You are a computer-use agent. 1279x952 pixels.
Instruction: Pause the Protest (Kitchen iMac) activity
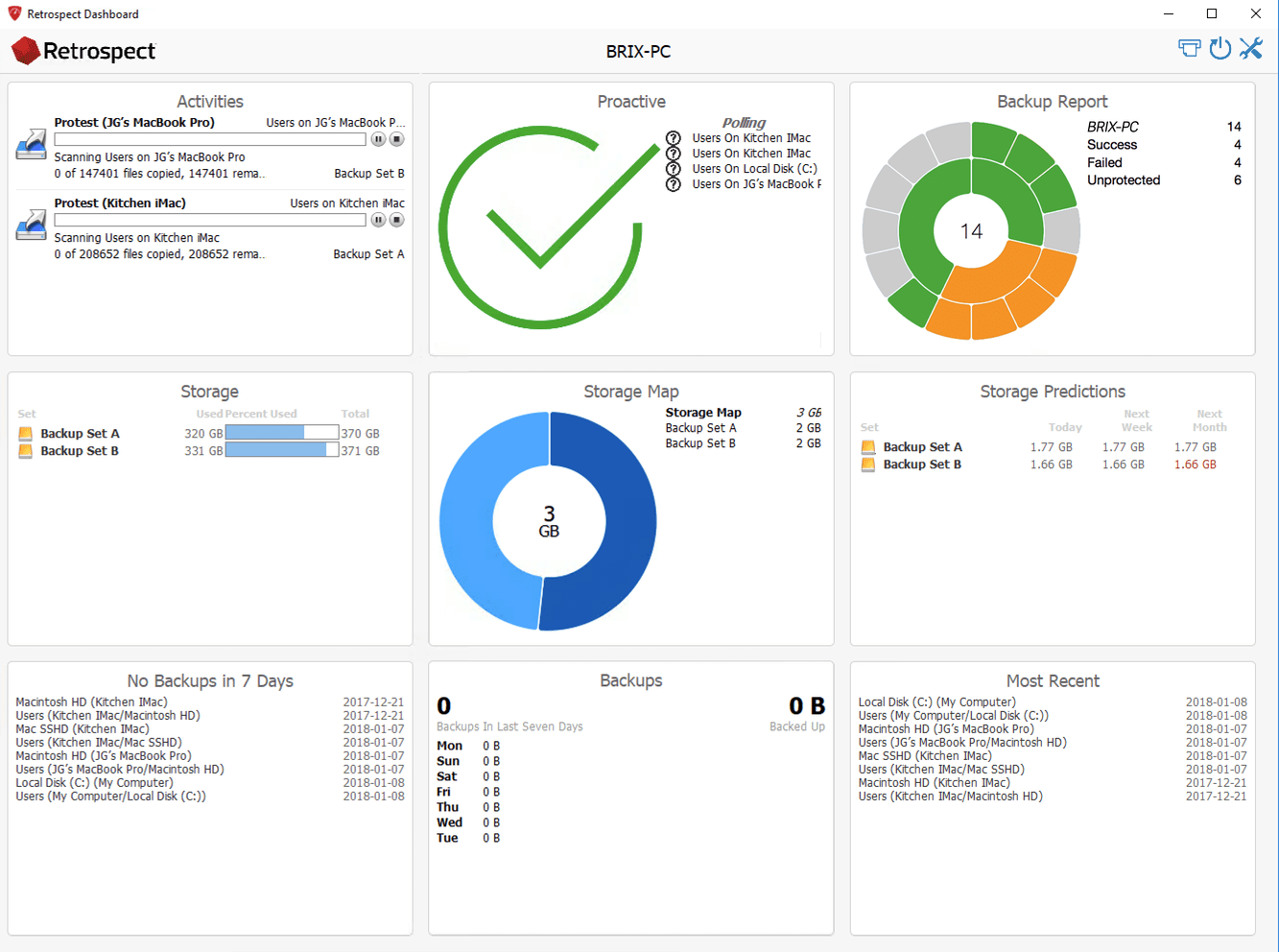point(378,220)
